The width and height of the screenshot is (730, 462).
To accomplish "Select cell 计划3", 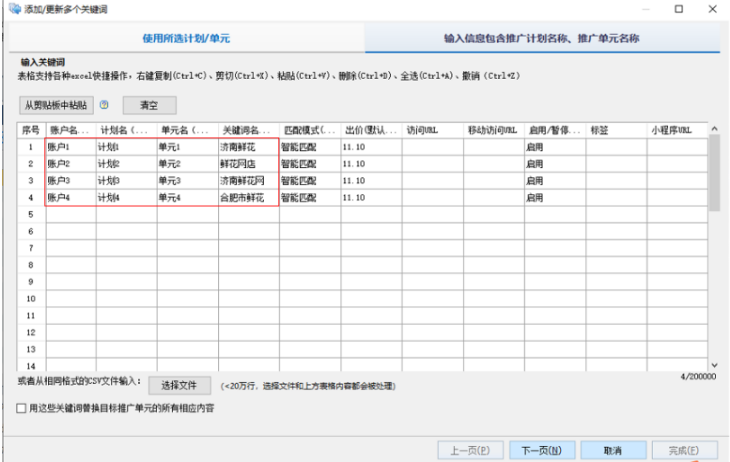I will (x=127, y=181).
